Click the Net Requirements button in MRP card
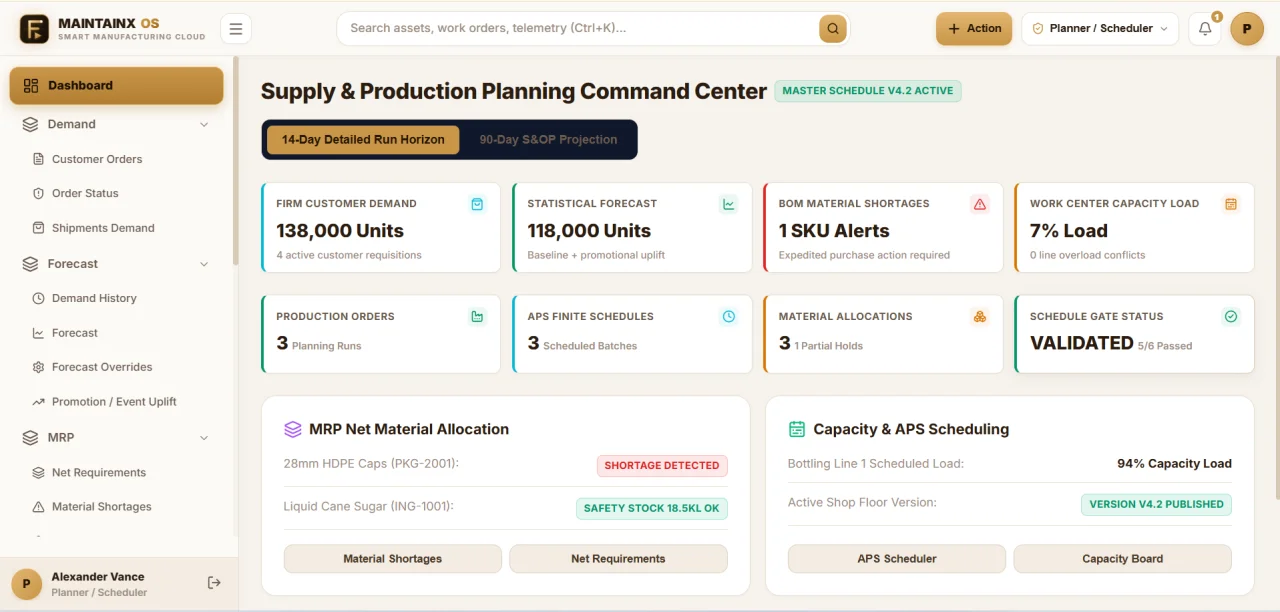 [618, 559]
